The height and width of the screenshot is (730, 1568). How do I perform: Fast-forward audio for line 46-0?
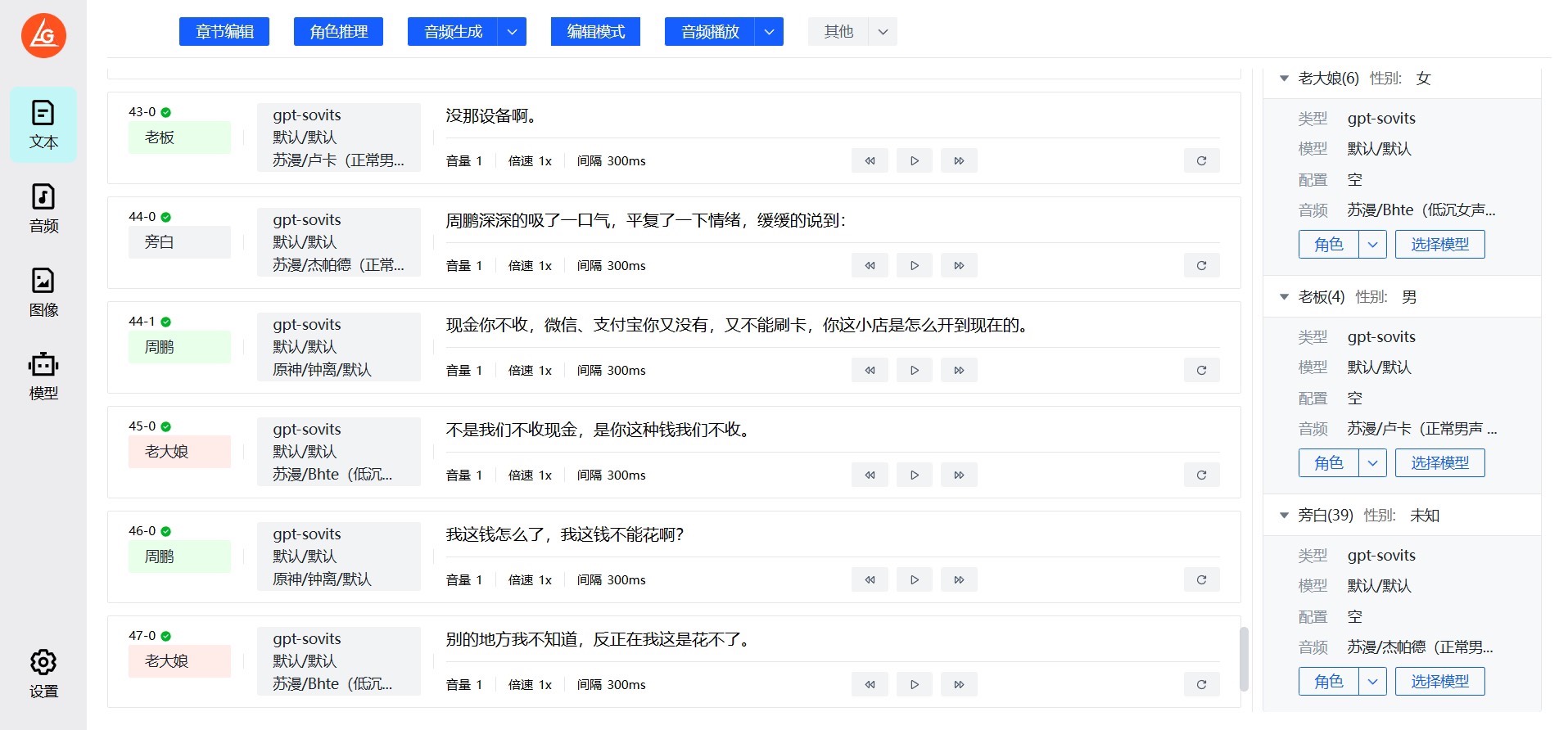[x=959, y=580]
